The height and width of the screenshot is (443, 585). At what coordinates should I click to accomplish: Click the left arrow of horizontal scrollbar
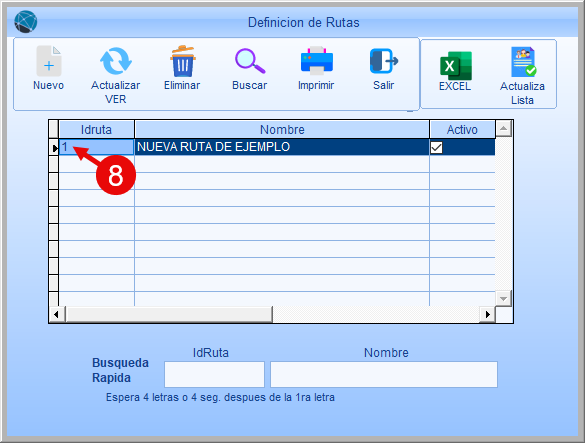[56, 314]
